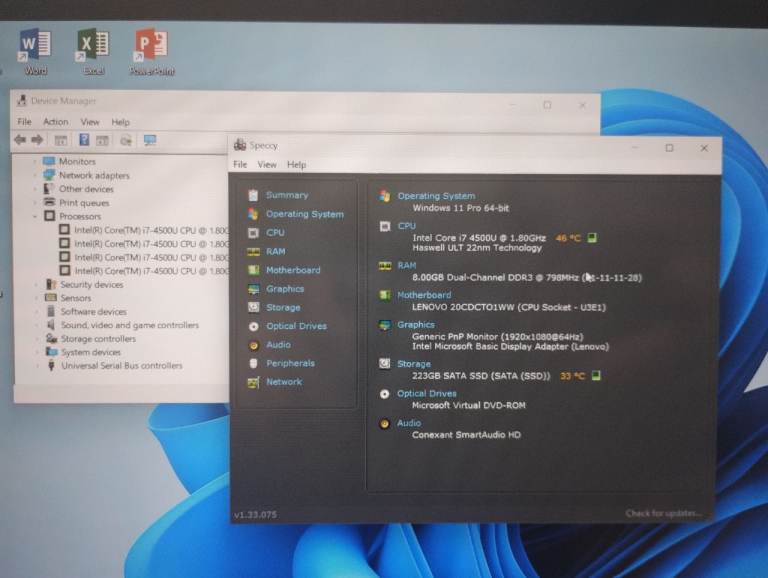Expand the Other devices node
Viewport: 768px width, 578px height.
point(35,189)
